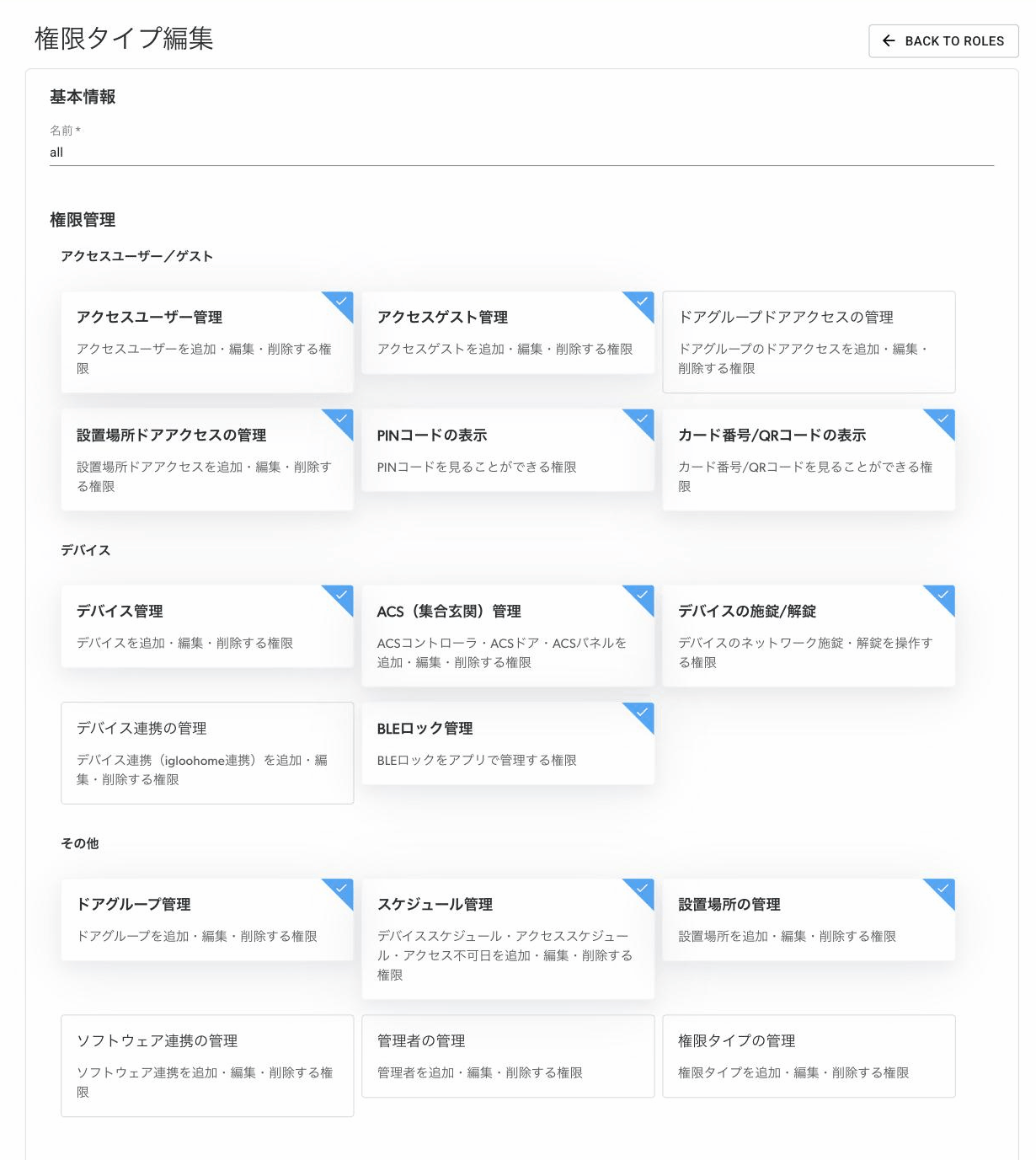The image size is (1036, 1160).
Task: Click the checkmark corner on デバイスの施錠/解錠
Action: pos(943,596)
